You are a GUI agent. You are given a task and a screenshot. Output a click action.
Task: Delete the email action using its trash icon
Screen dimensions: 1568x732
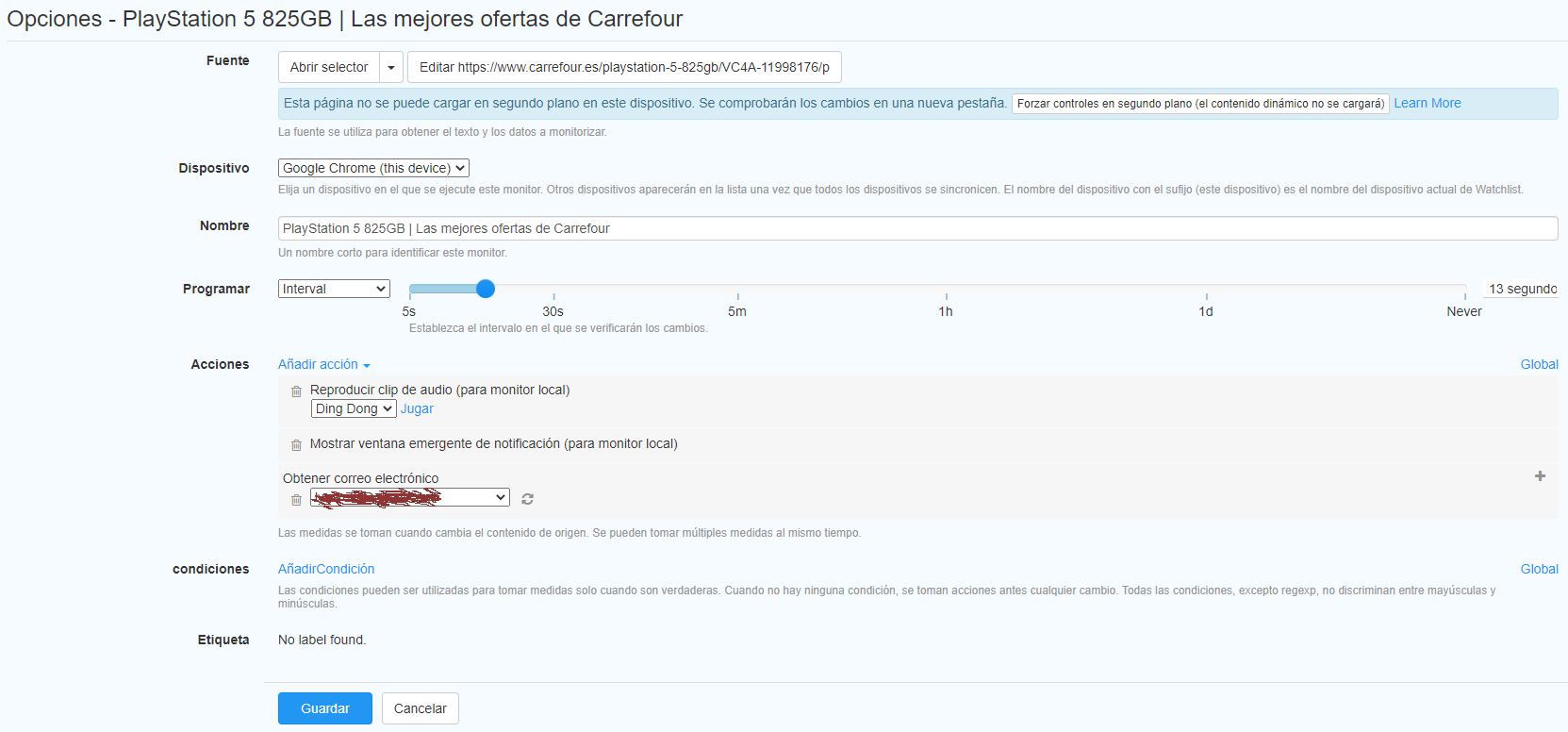coord(296,500)
